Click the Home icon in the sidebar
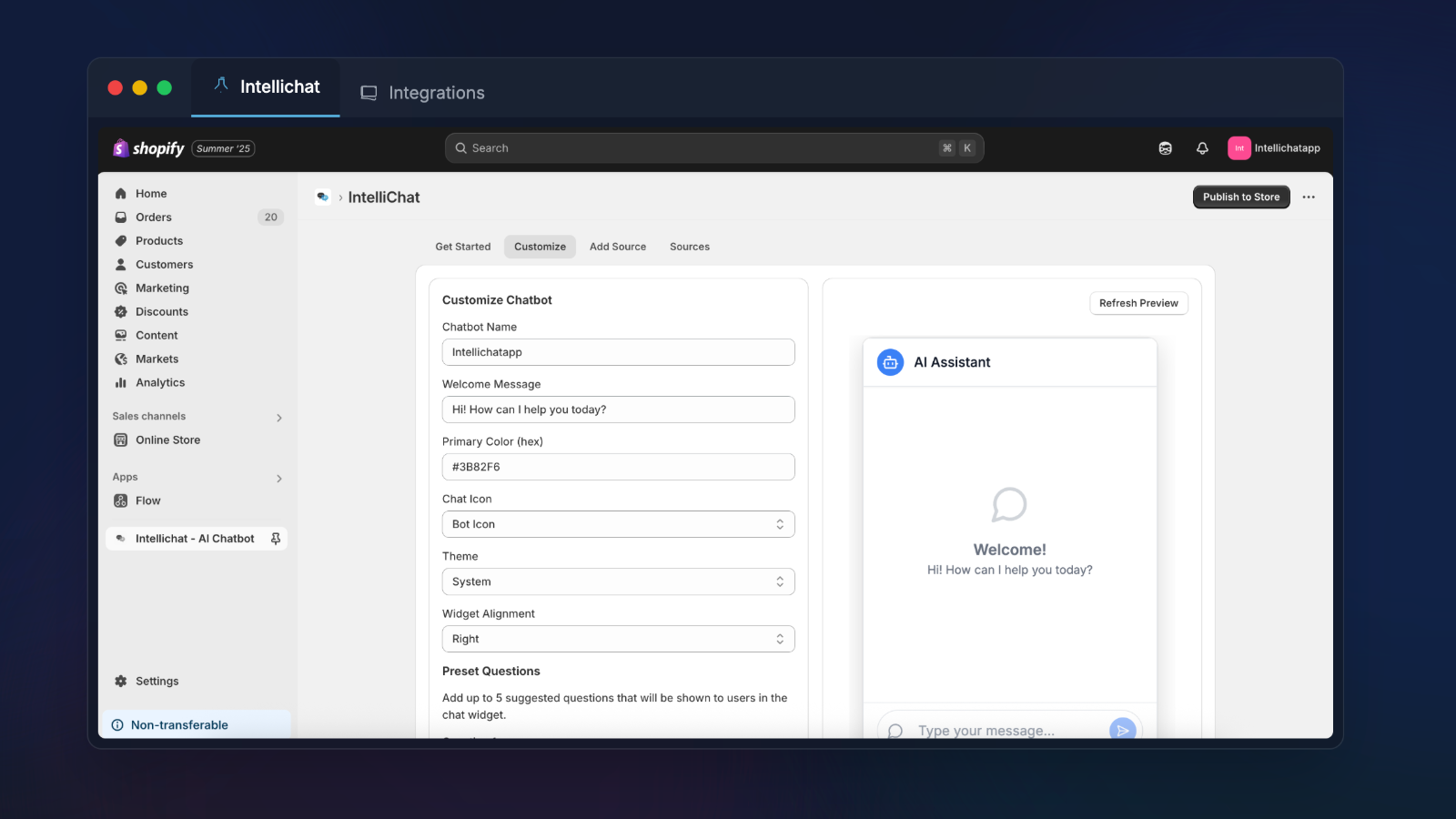The height and width of the screenshot is (819, 1456). [120, 194]
